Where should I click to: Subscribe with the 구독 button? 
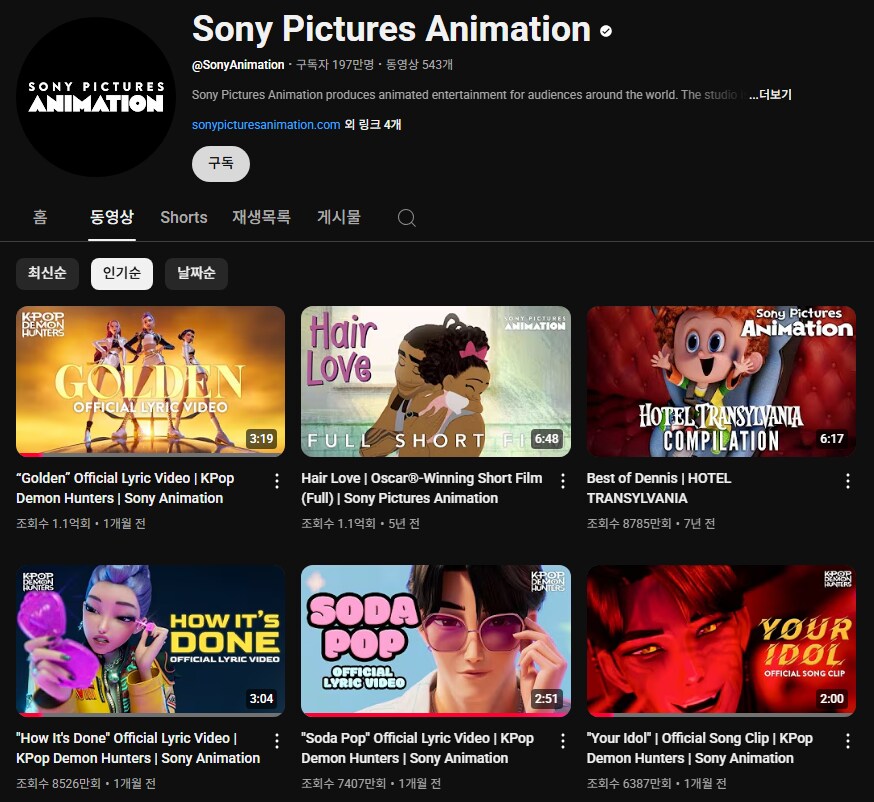[221, 163]
